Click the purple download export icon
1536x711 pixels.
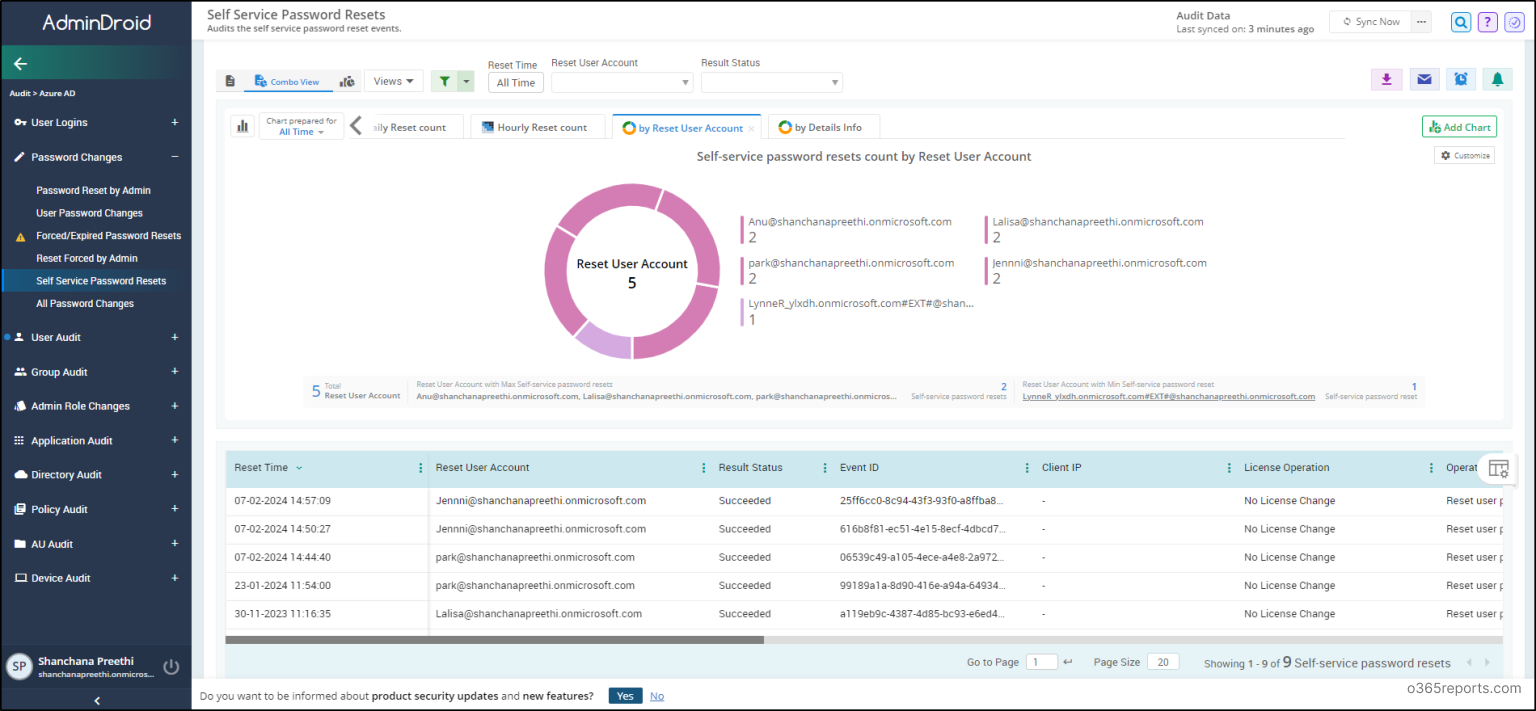point(1386,79)
